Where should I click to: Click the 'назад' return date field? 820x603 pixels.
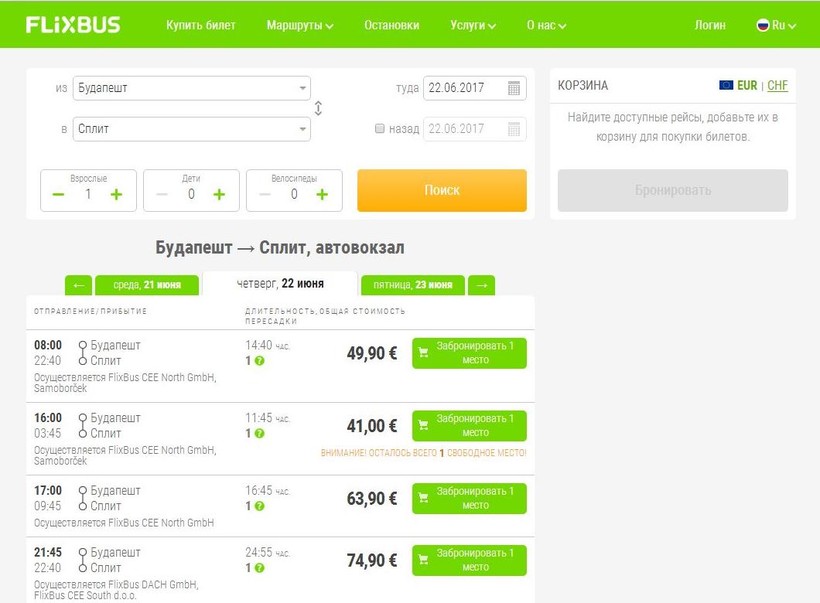474,129
